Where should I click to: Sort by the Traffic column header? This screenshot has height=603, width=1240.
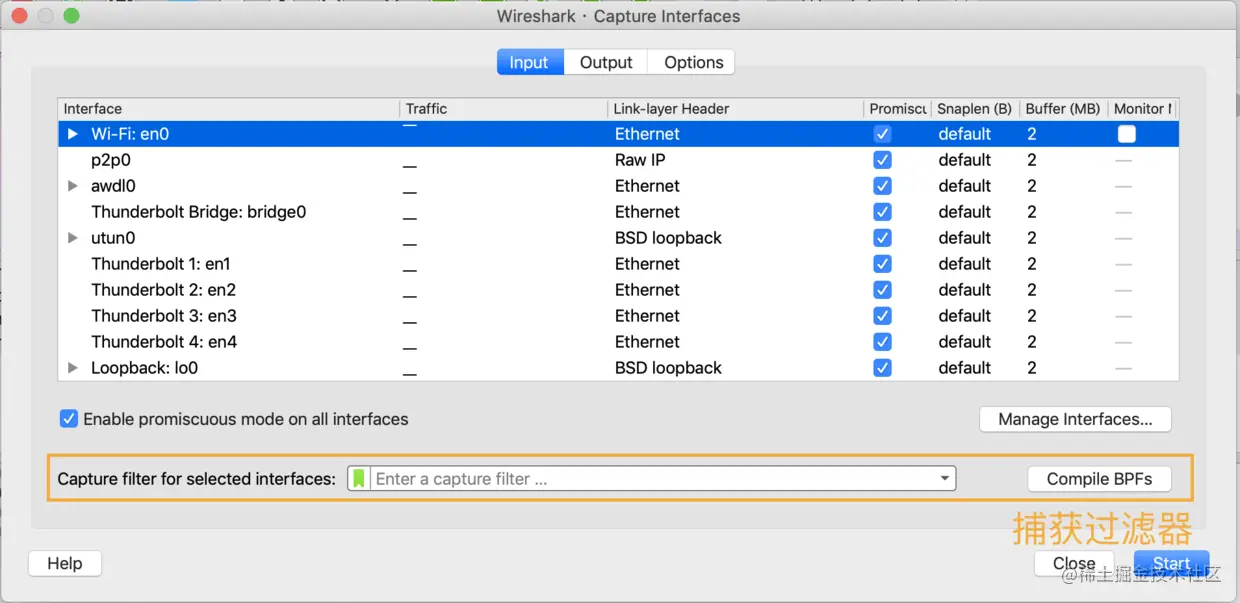tap(504, 108)
